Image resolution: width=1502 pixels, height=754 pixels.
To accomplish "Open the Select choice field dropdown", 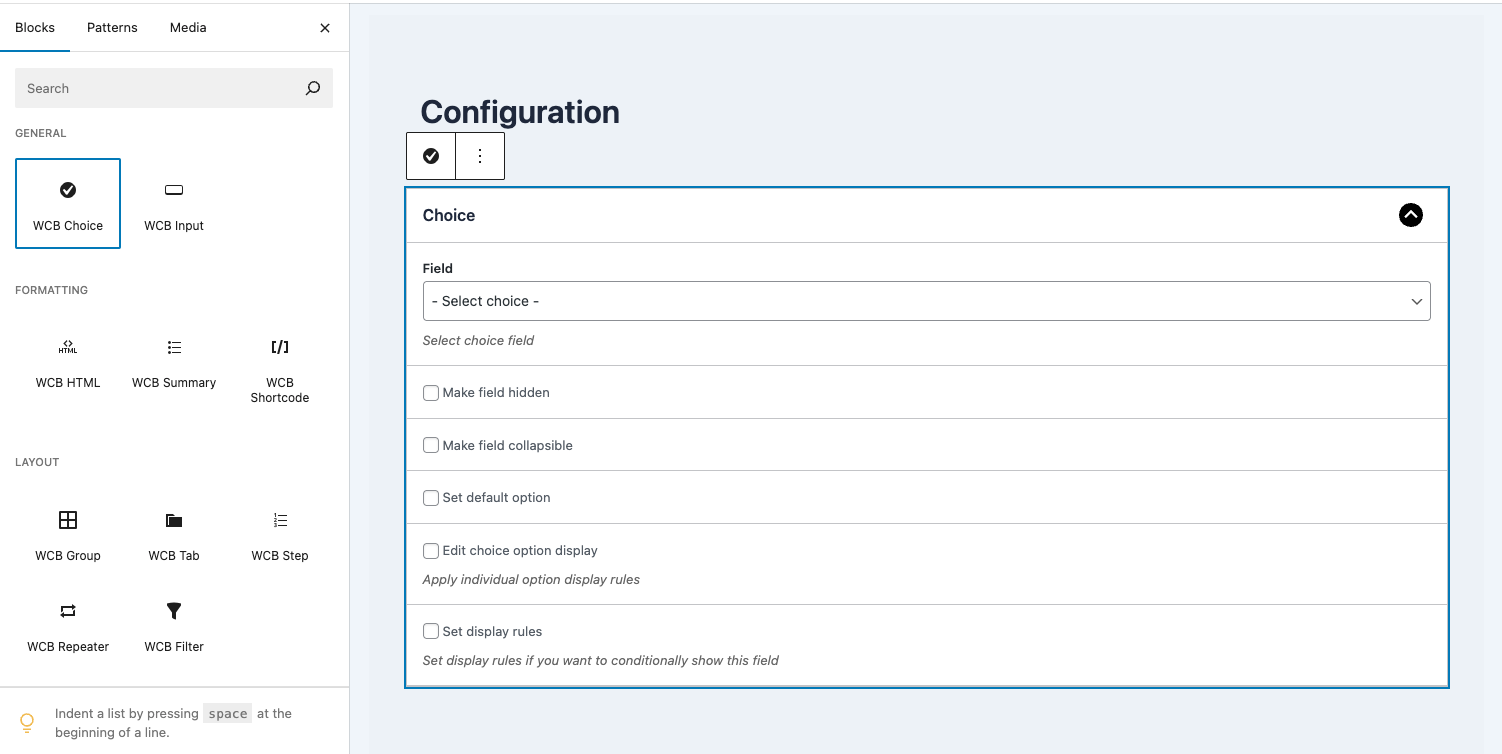I will coord(926,301).
